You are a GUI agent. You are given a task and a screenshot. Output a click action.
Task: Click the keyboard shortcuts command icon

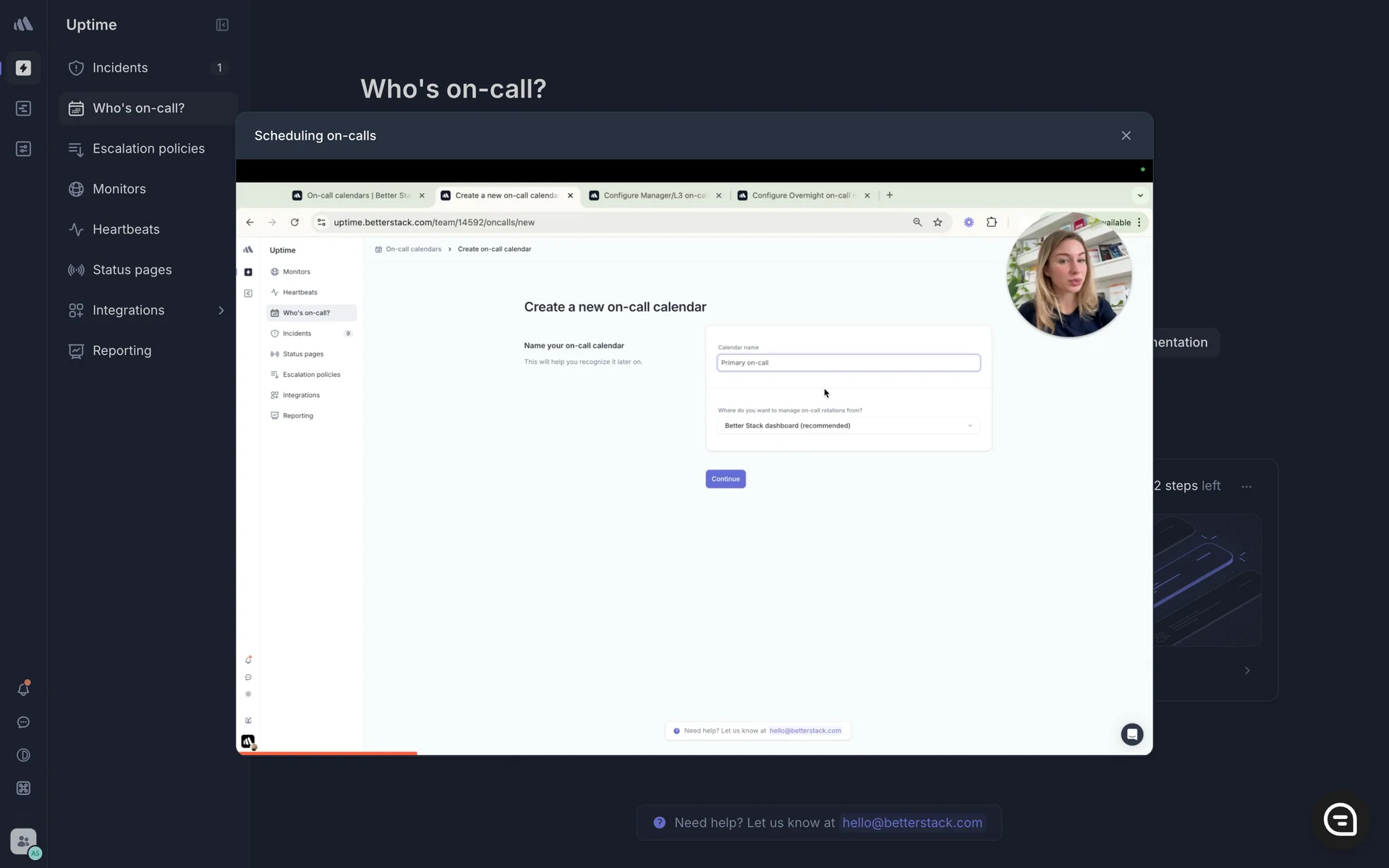tap(23, 788)
